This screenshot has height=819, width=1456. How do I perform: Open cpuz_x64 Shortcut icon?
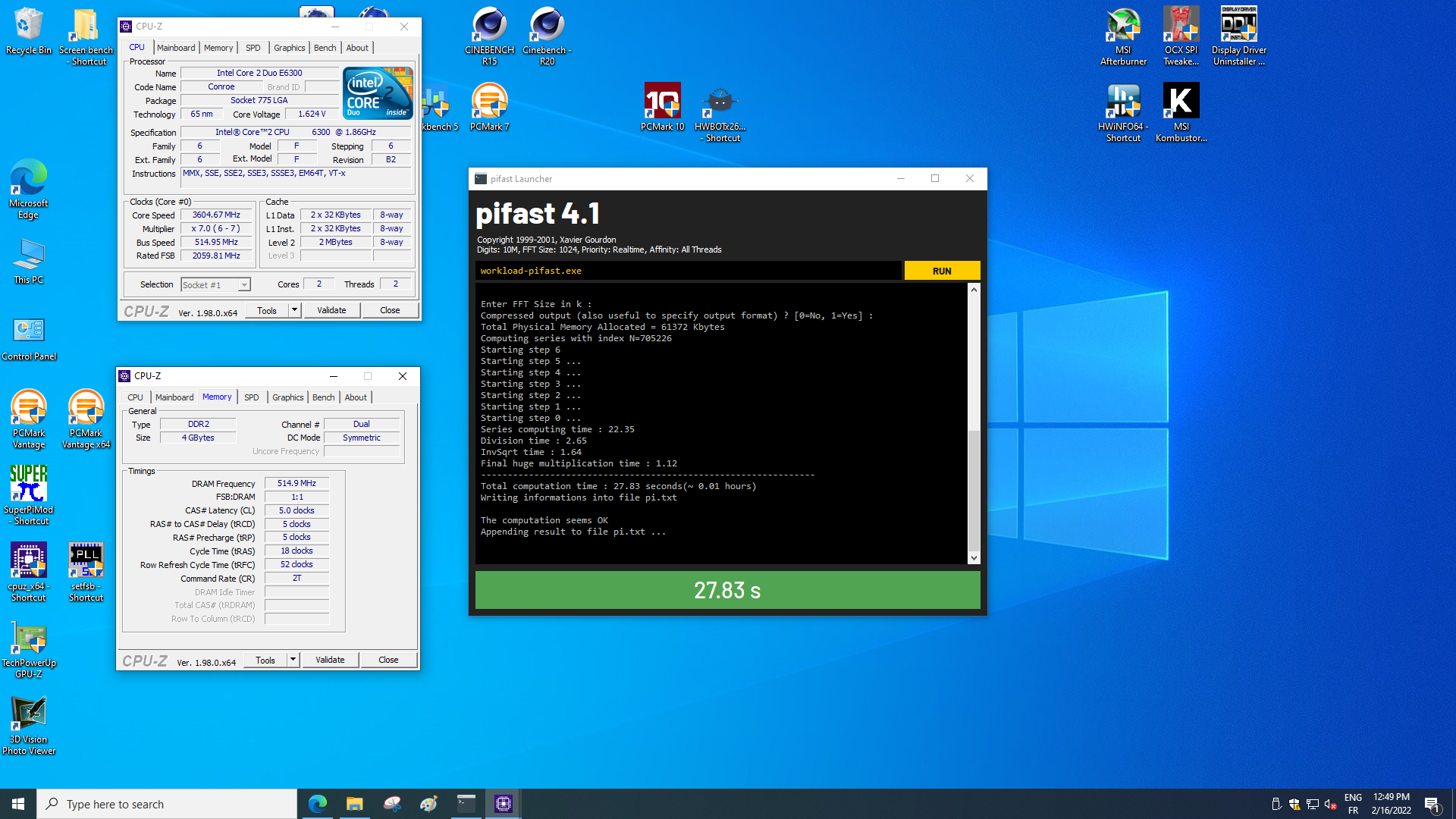pos(28,572)
